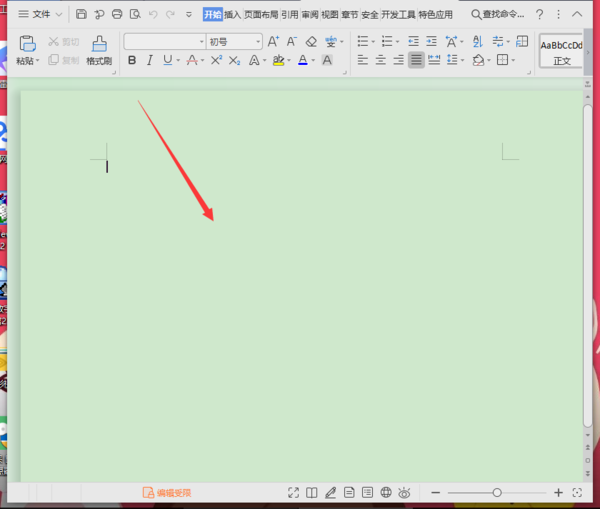Apply superscript formatting
This screenshot has height=509, width=600.
point(216,60)
